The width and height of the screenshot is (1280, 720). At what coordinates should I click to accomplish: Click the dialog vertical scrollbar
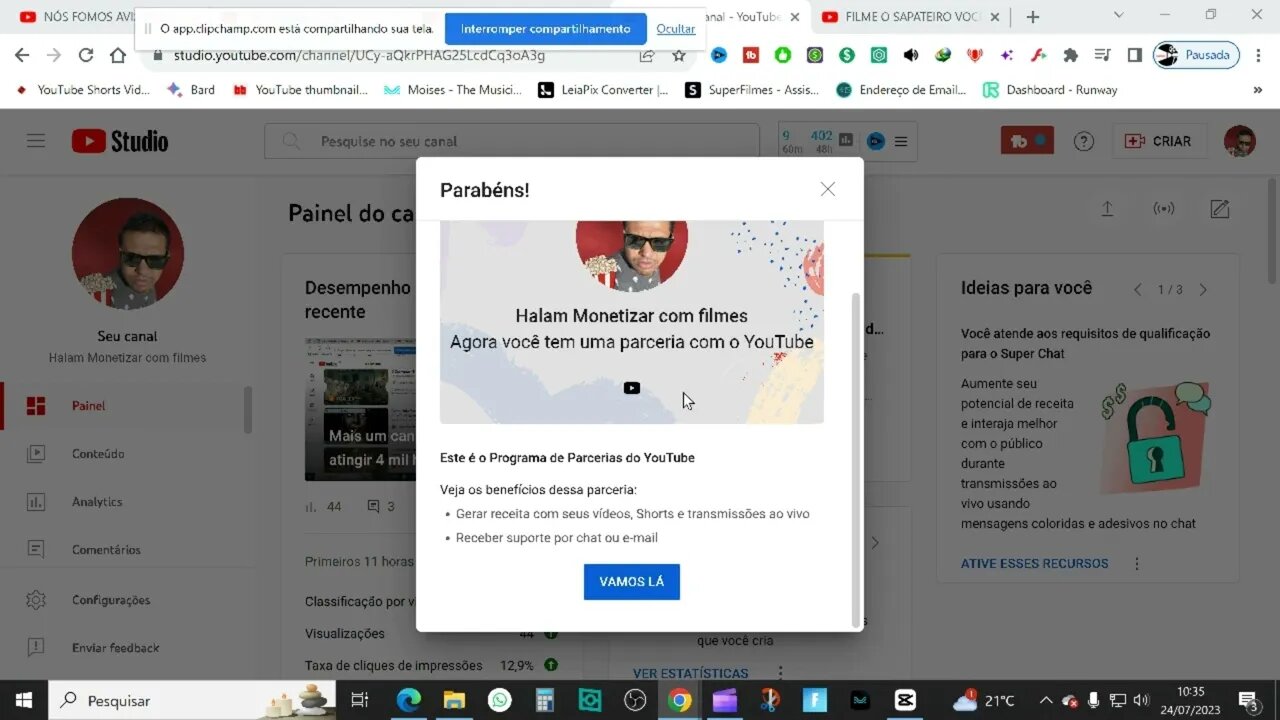855,460
